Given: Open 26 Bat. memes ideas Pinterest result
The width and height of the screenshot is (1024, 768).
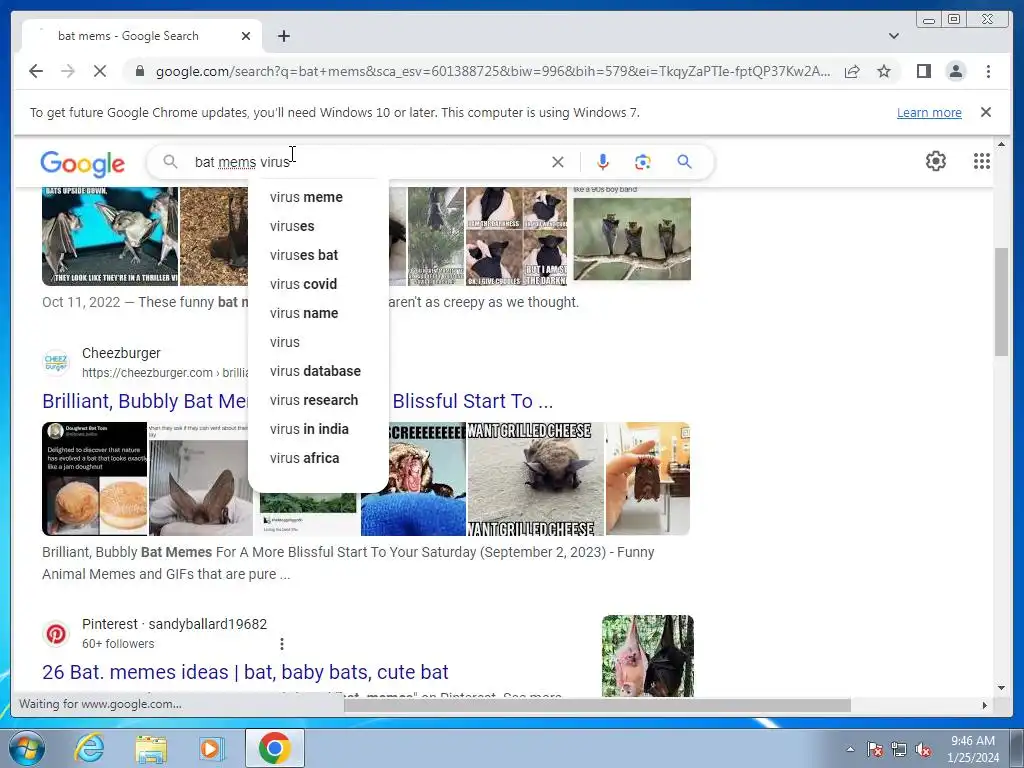Looking at the screenshot, I should (245, 672).
